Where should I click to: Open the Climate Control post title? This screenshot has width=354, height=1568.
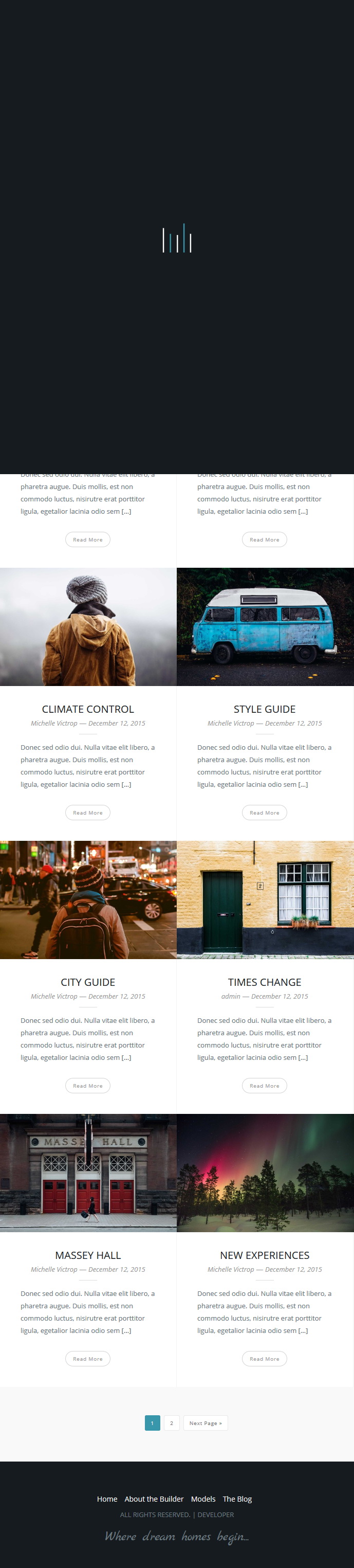[x=87, y=709]
